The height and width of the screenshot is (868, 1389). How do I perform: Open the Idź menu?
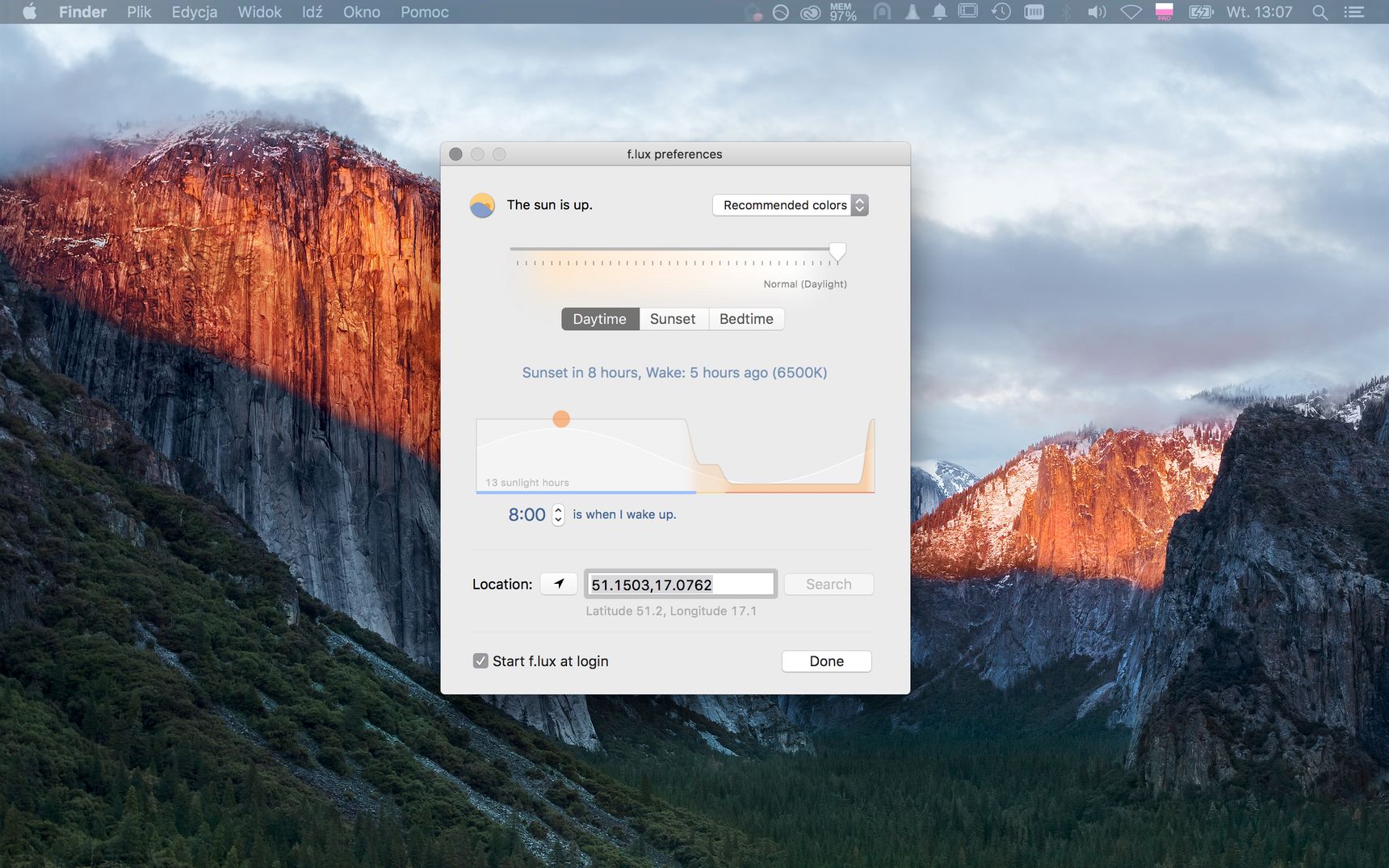tap(313, 12)
